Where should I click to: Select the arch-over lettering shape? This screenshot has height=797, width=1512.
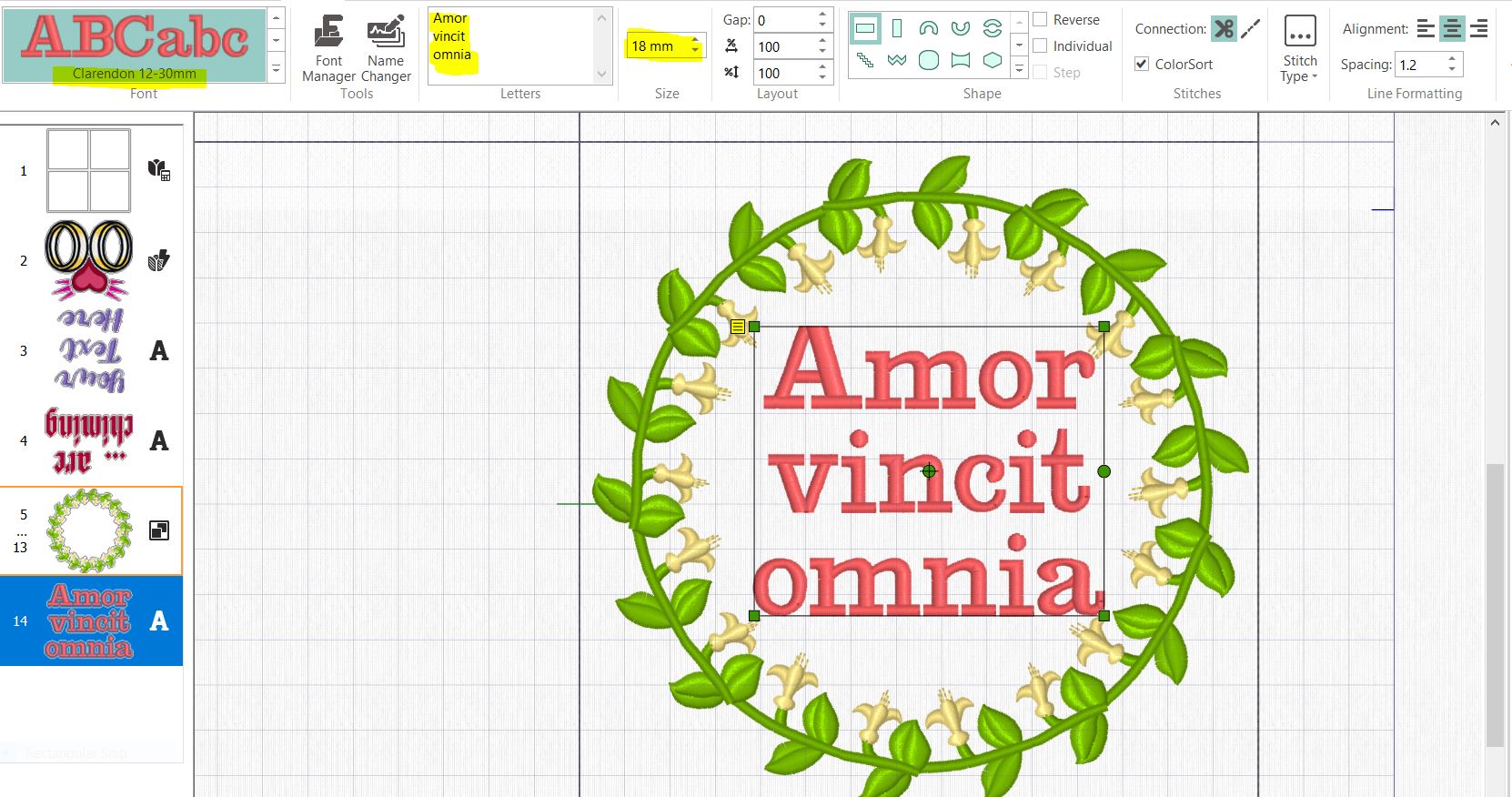pos(928,29)
